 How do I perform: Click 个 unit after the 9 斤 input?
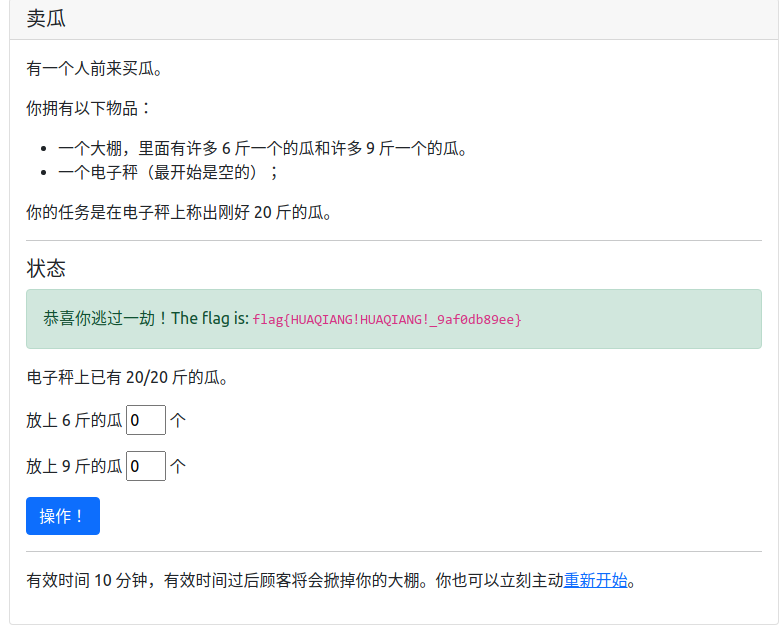(178, 466)
